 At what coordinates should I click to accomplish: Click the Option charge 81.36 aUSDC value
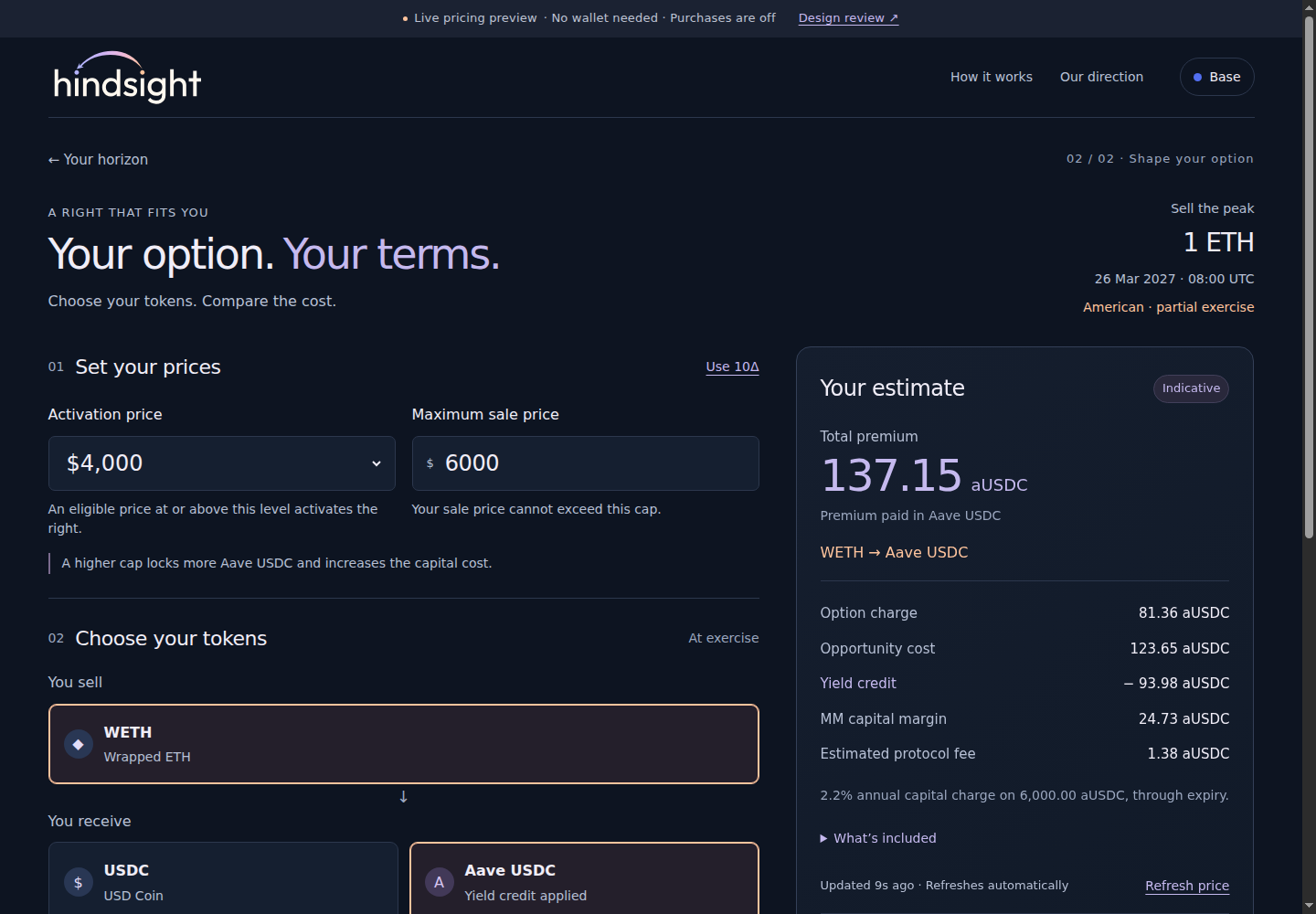tap(1183, 612)
